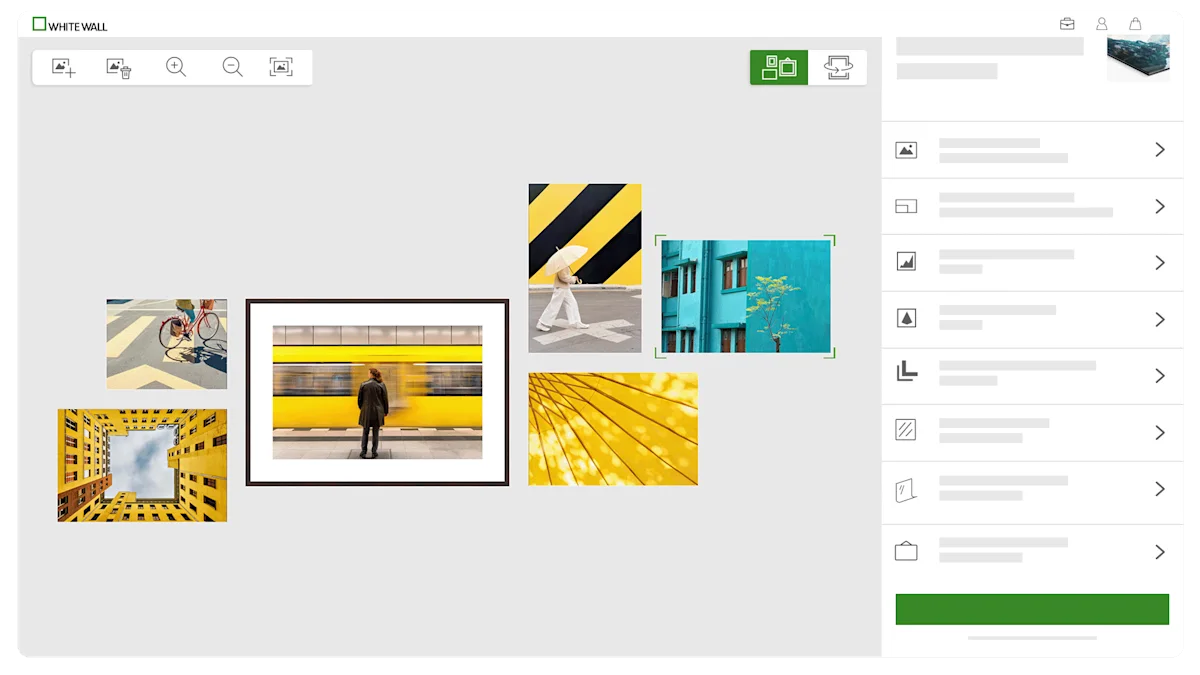Screen dimensions: 1200x675
Task: Select the umbrella and yellow stripes photo
Action: tap(585, 268)
